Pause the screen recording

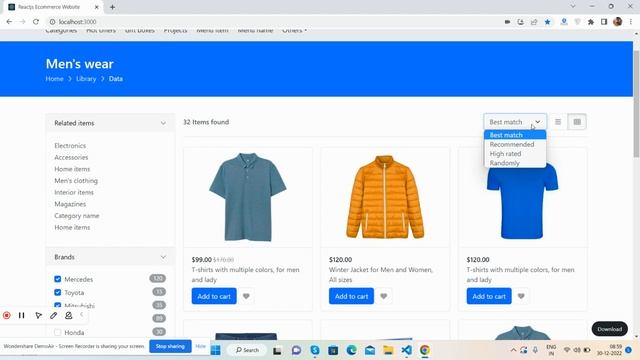(22, 316)
